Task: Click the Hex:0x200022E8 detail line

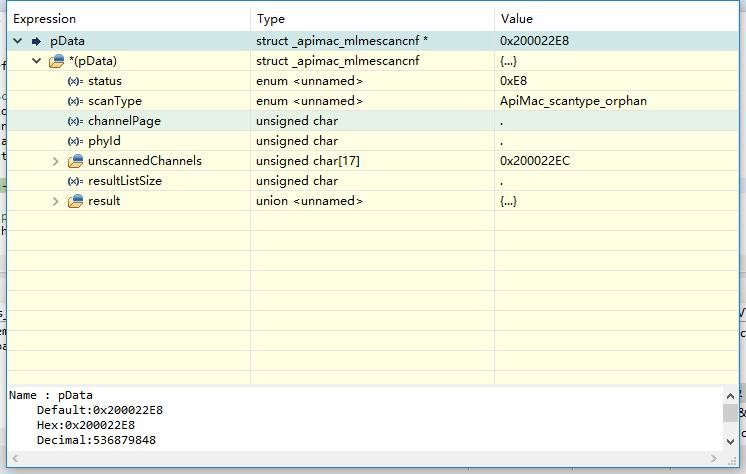Action: point(86,425)
